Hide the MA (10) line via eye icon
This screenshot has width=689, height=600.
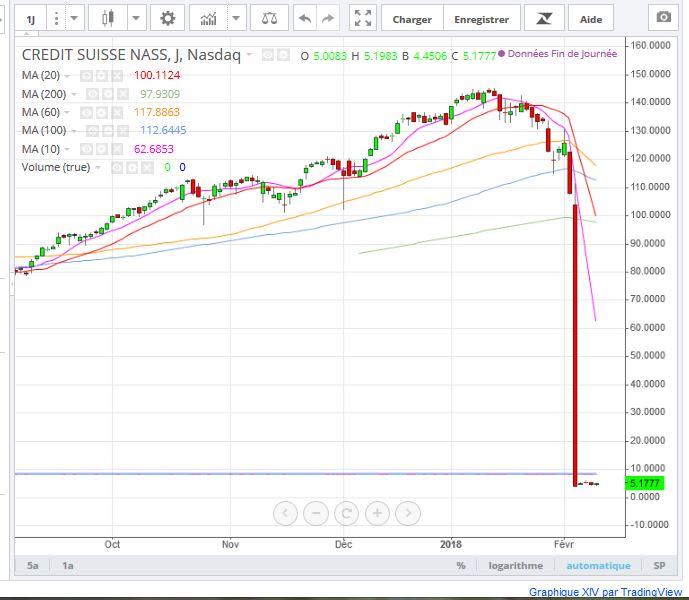86,149
